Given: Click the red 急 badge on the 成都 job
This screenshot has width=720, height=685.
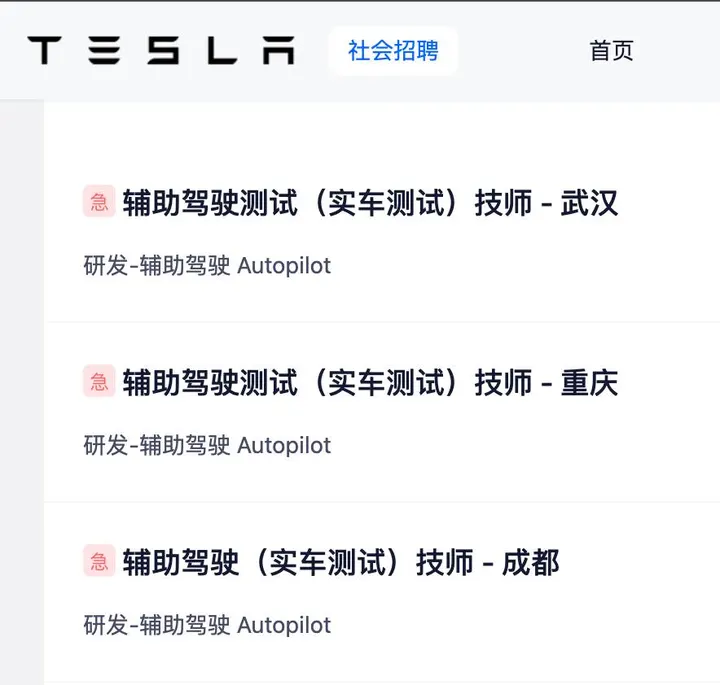Looking at the screenshot, I should tap(99, 561).
